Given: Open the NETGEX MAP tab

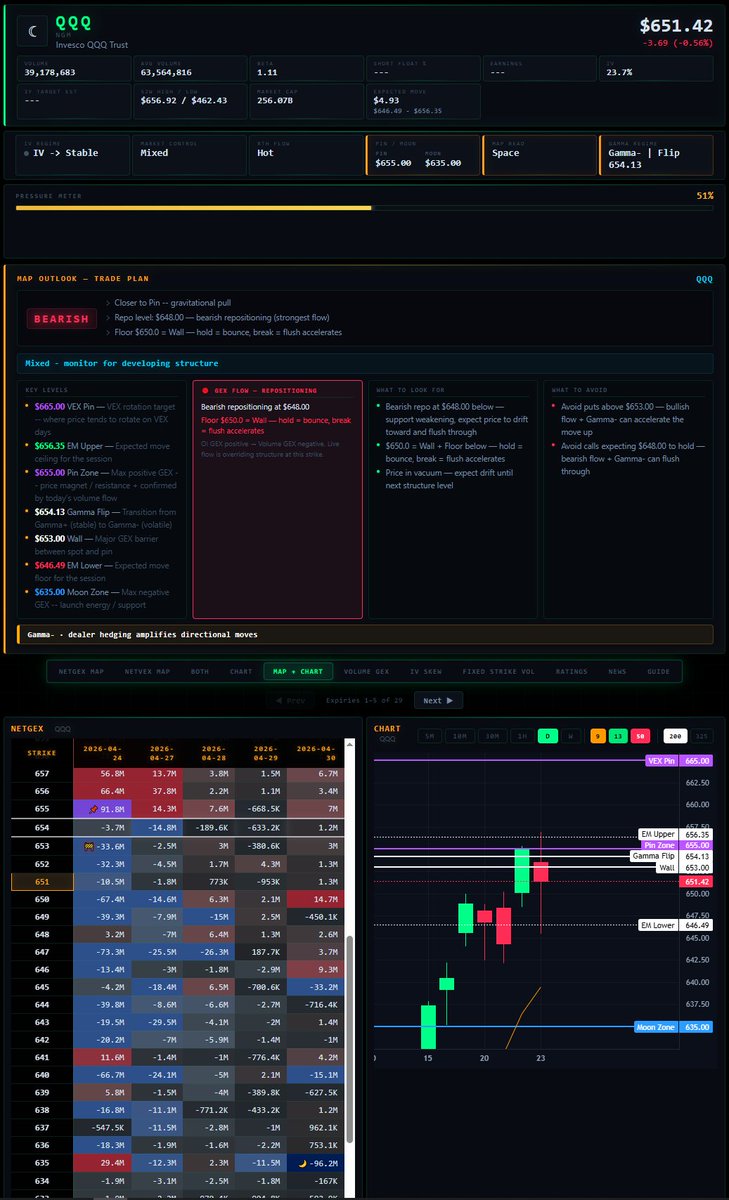Looking at the screenshot, I should (x=81, y=671).
